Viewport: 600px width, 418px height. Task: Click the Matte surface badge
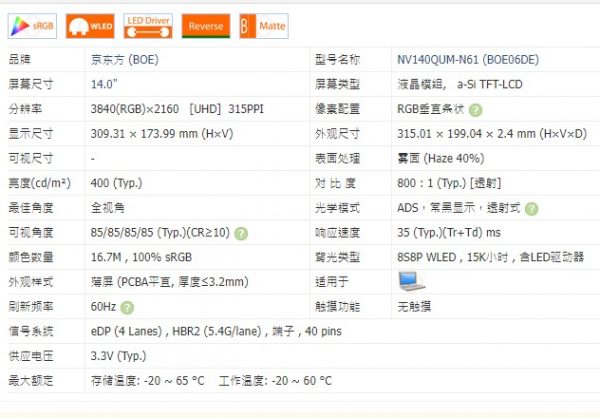[264, 26]
